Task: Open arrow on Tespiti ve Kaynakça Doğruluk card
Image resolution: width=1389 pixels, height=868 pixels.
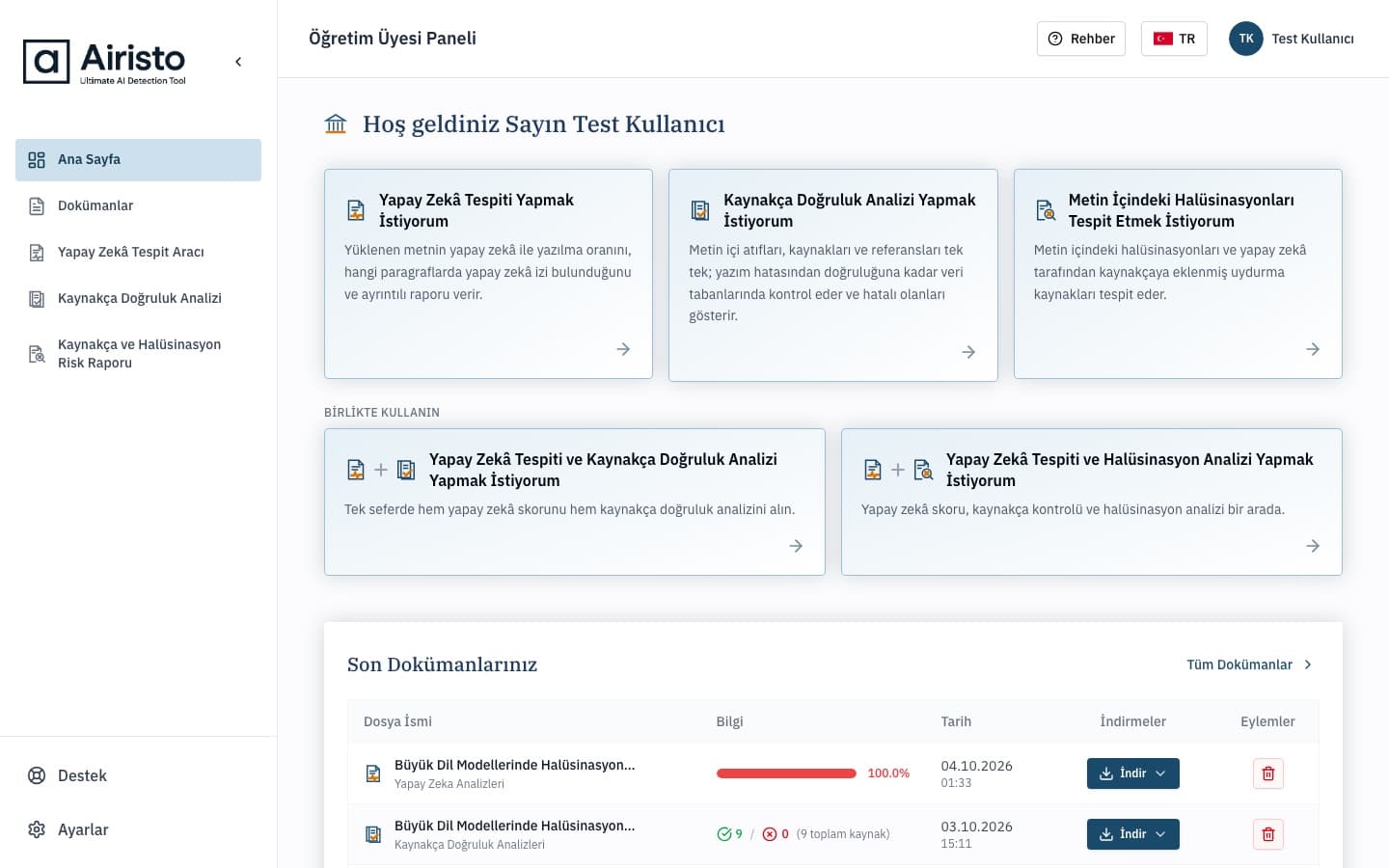Action: click(796, 546)
